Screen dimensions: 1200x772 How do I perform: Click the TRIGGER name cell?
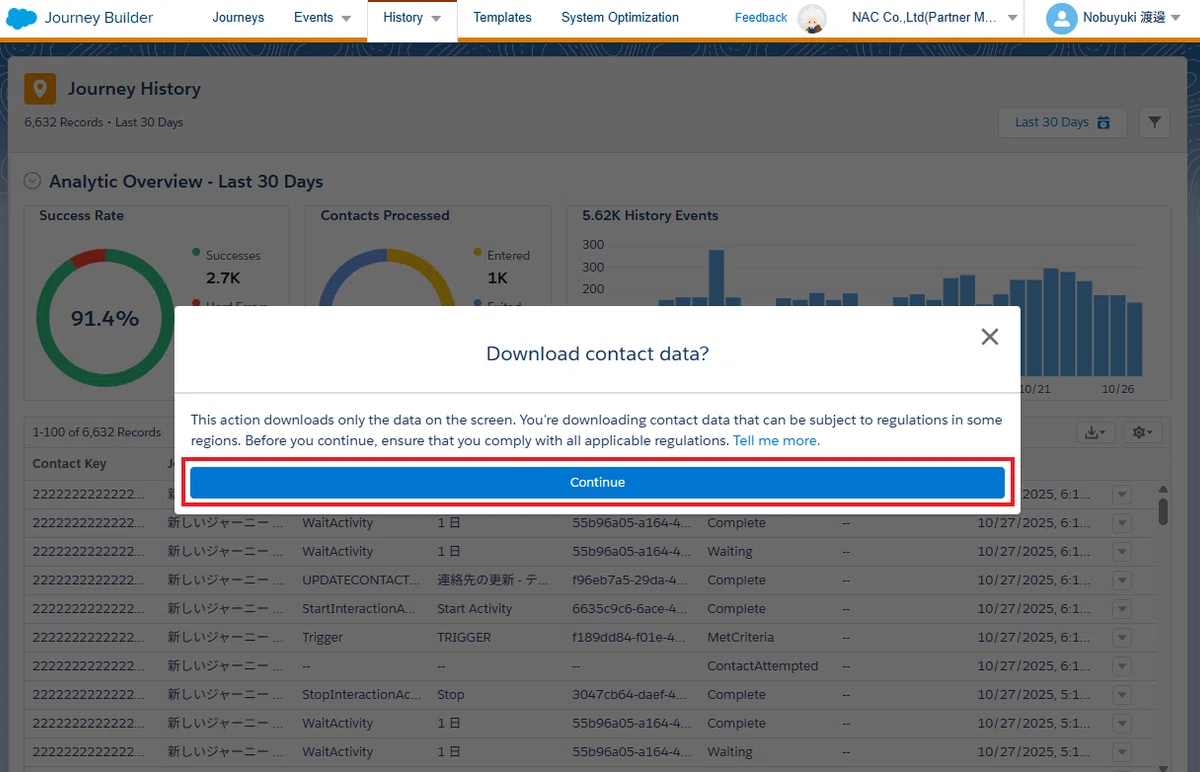[x=464, y=637]
